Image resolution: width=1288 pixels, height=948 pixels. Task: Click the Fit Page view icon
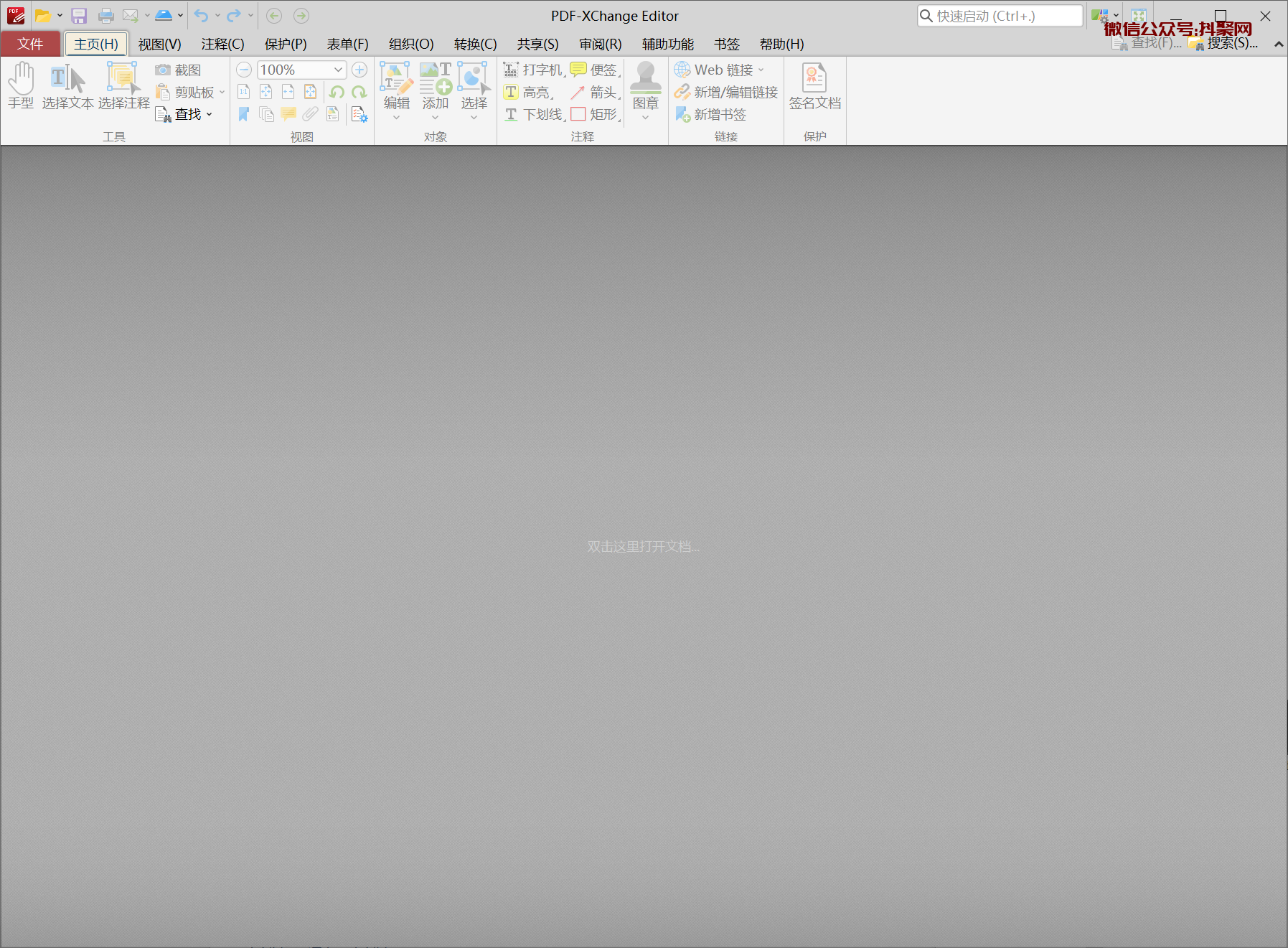pyautogui.click(x=266, y=92)
